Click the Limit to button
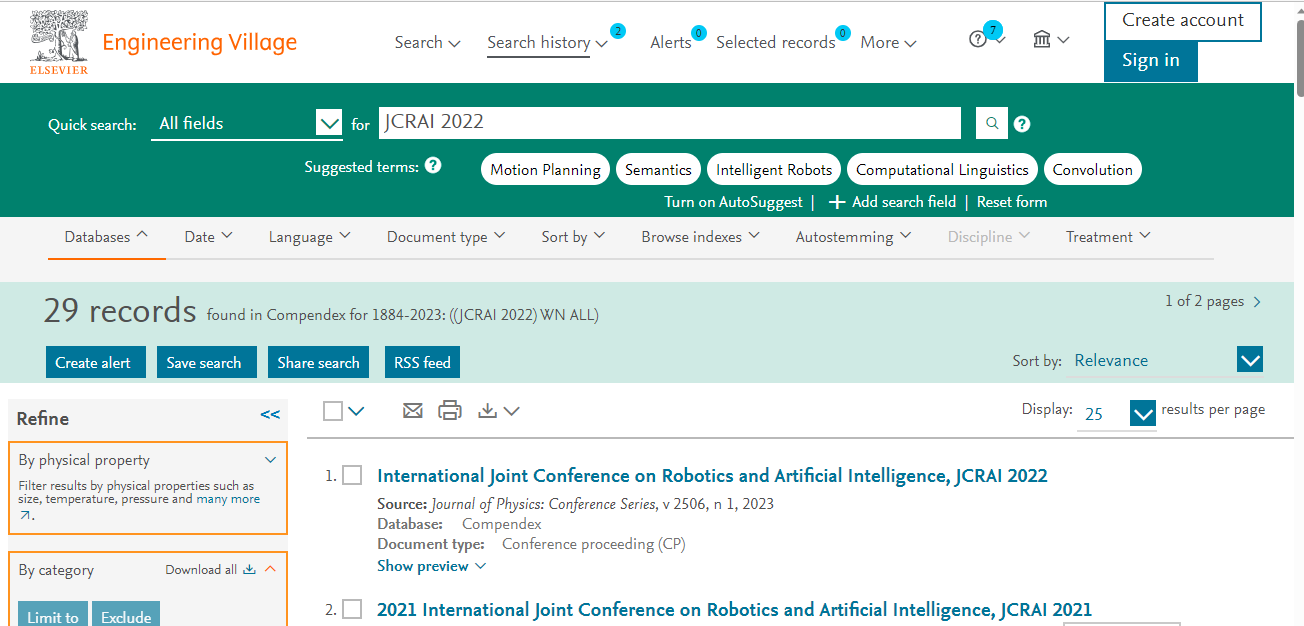The width and height of the screenshot is (1304, 626). 53,616
